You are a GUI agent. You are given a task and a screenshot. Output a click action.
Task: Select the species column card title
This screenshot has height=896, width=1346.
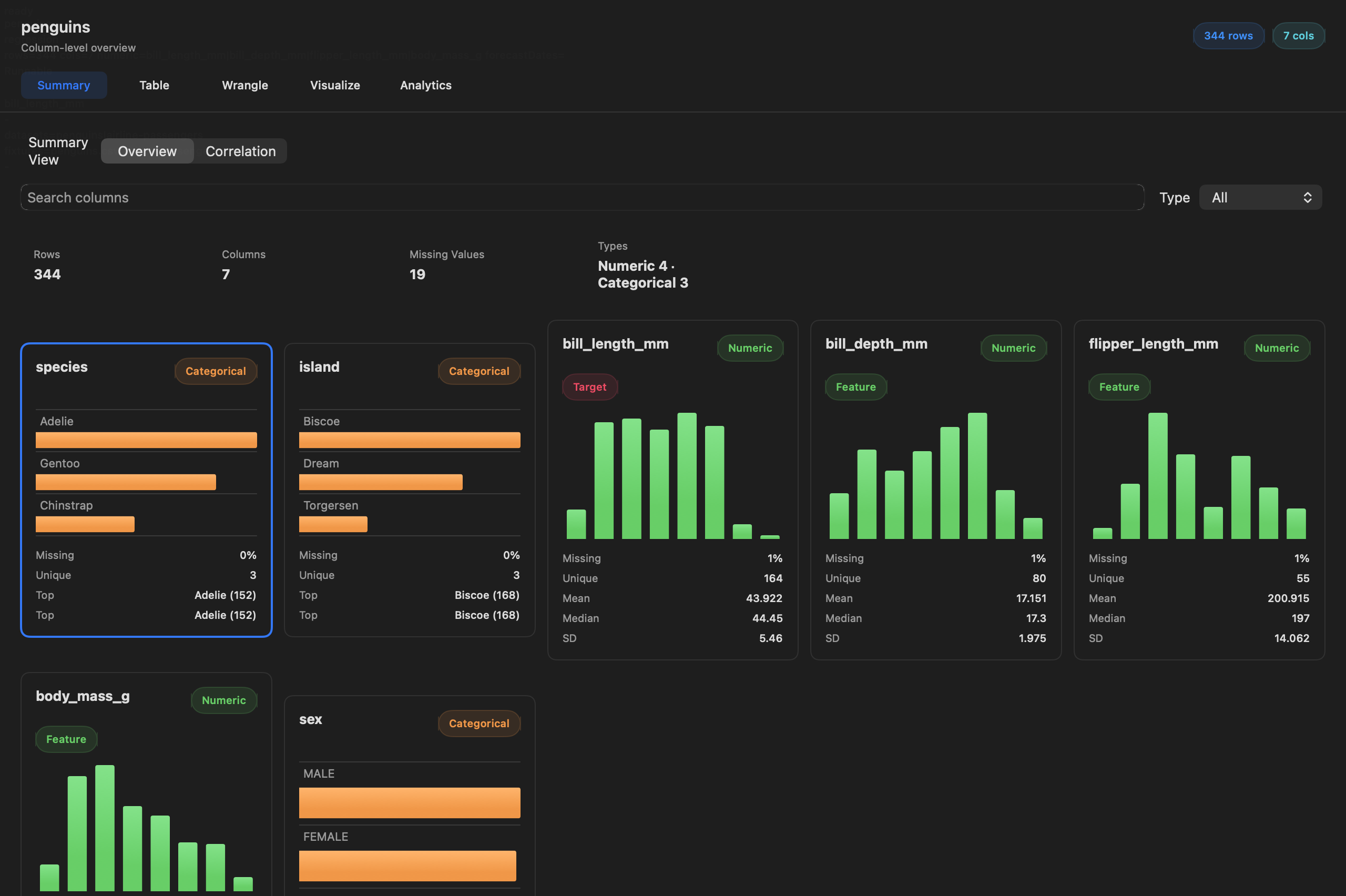[62, 367]
